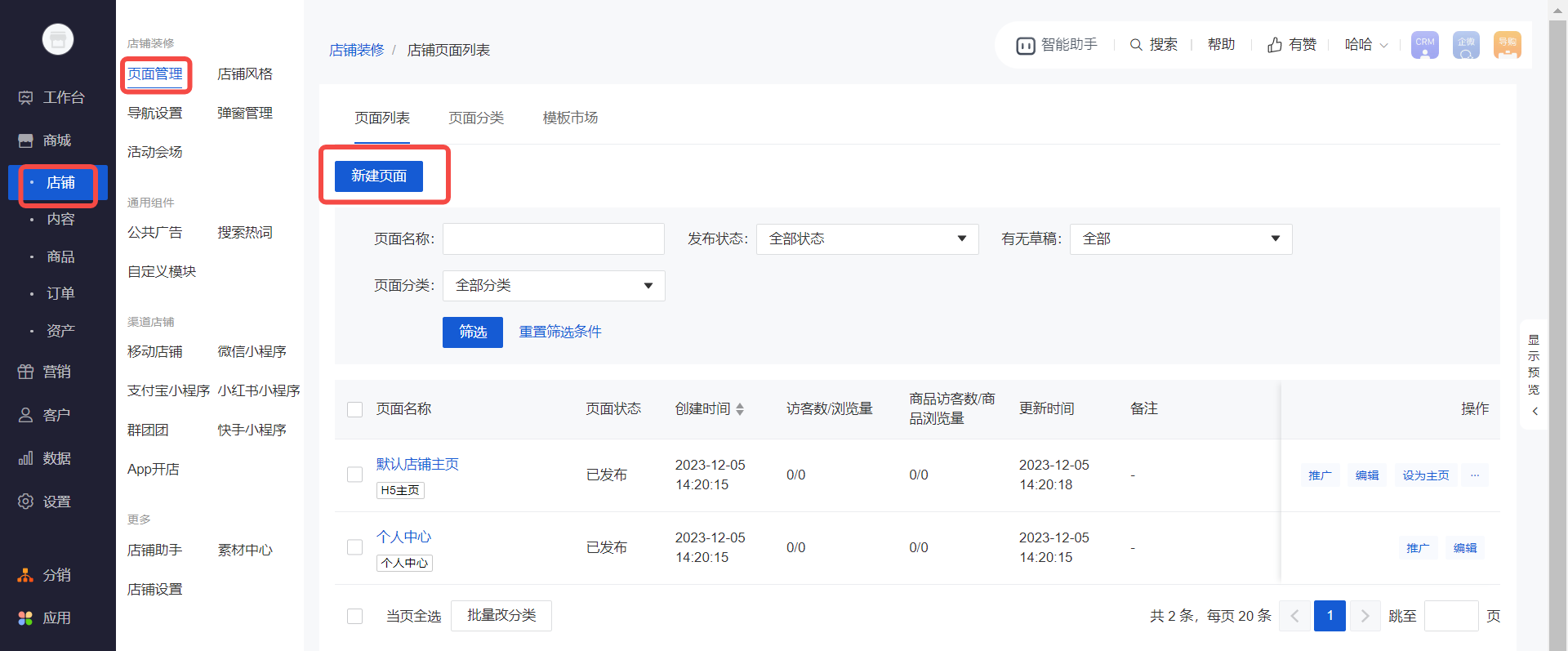Viewport: 1568px width, 651px height.
Task: Check the 默认店铺主页 row checkbox
Action: coord(354,475)
